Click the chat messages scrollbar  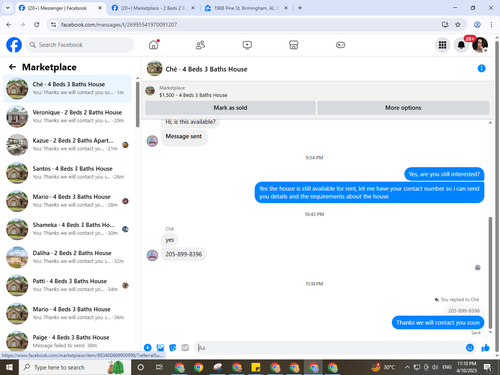(x=490, y=272)
